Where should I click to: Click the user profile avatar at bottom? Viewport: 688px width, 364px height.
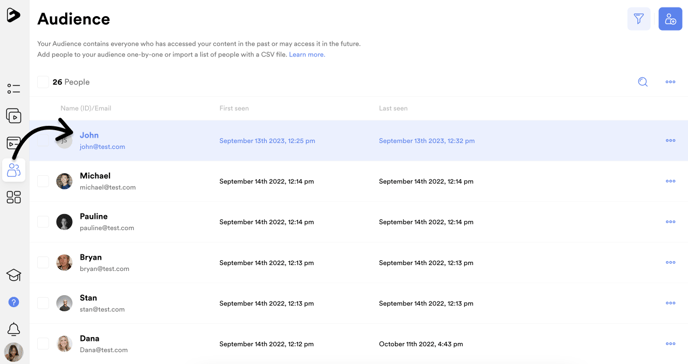click(14, 352)
